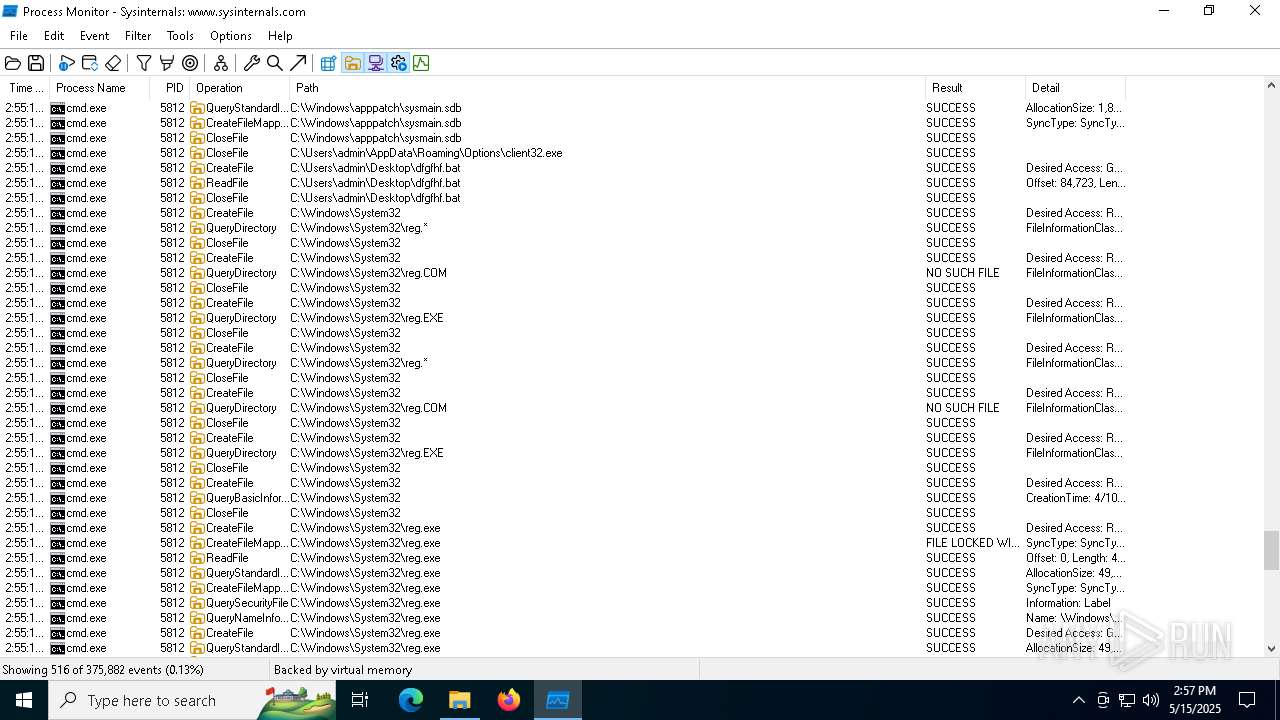Click the PID column header

[170, 88]
